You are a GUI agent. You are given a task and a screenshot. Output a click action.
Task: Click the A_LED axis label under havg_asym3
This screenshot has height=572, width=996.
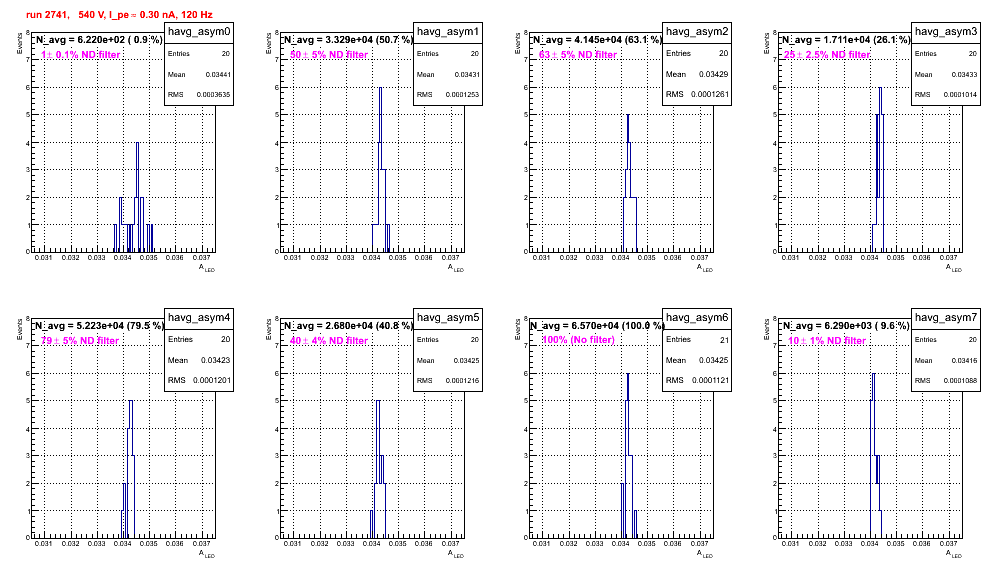click(954, 268)
